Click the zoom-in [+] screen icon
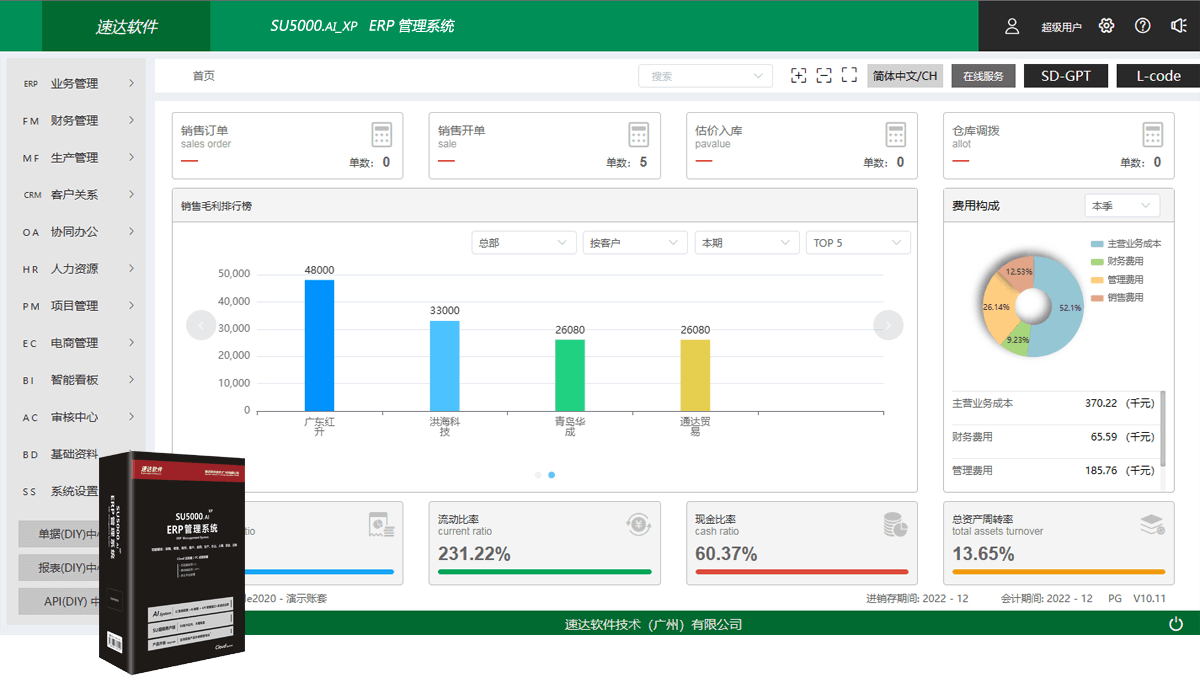Viewport: 1200px width, 700px height. click(x=798, y=75)
